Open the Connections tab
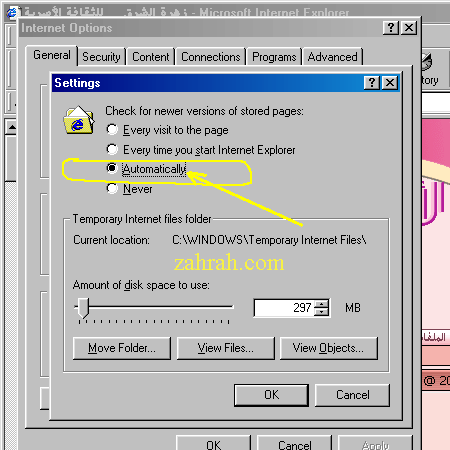 [x=211, y=57]
